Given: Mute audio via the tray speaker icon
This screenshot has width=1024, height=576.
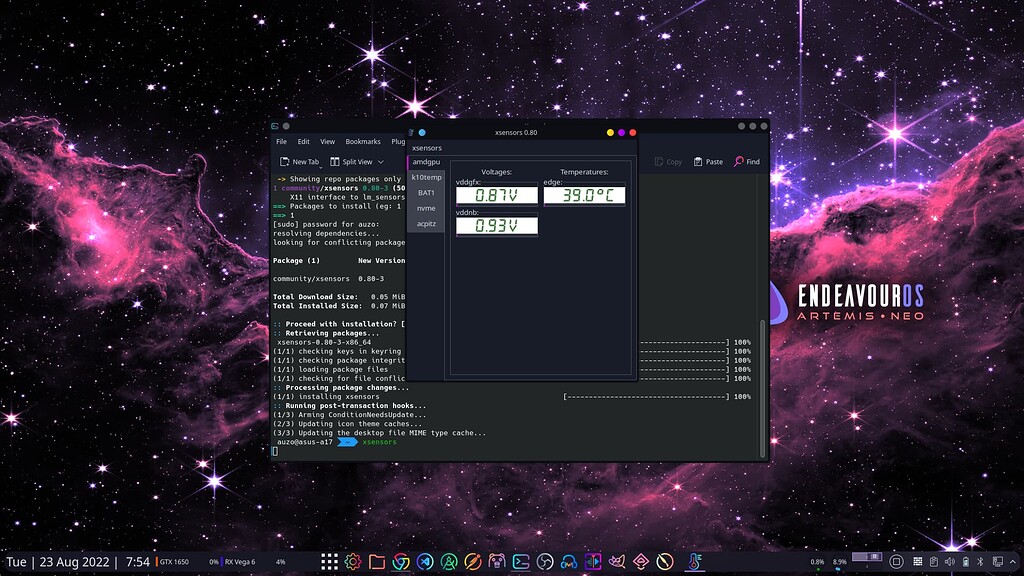Looking at the screenshot, I should point(951,562).
